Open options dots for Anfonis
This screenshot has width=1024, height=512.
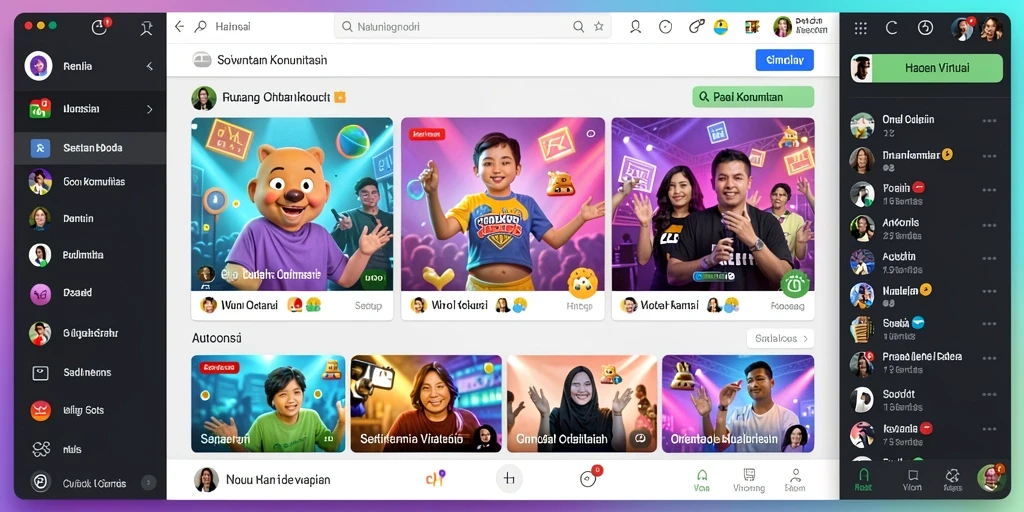point(989,224)
